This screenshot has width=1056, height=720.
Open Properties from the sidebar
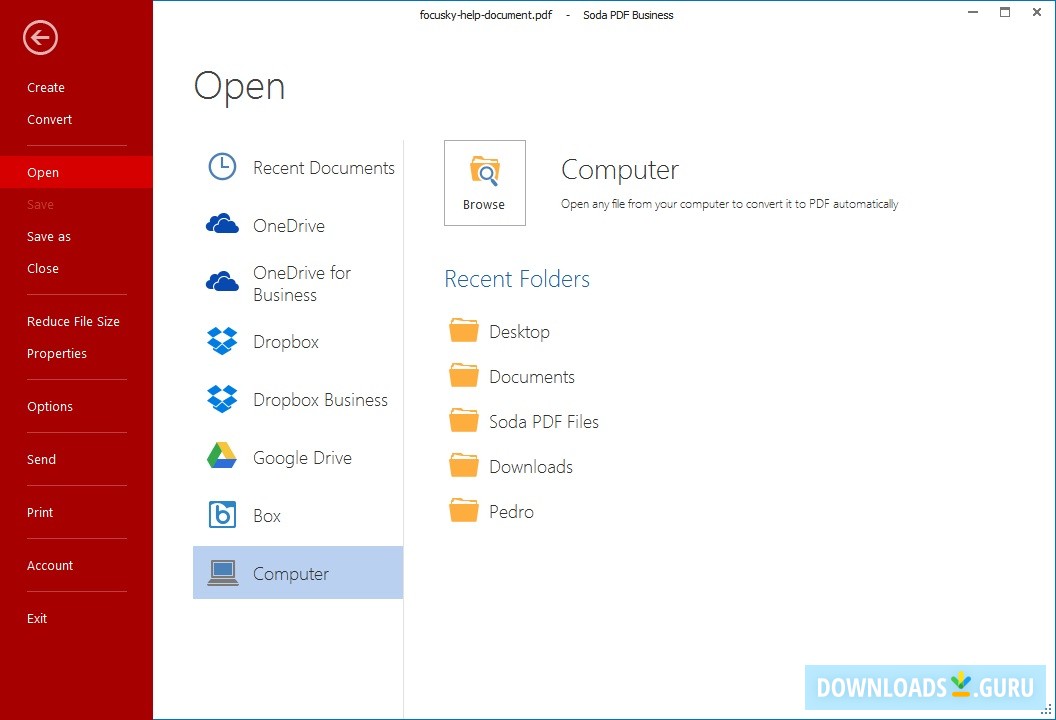(x=57, y=354)
